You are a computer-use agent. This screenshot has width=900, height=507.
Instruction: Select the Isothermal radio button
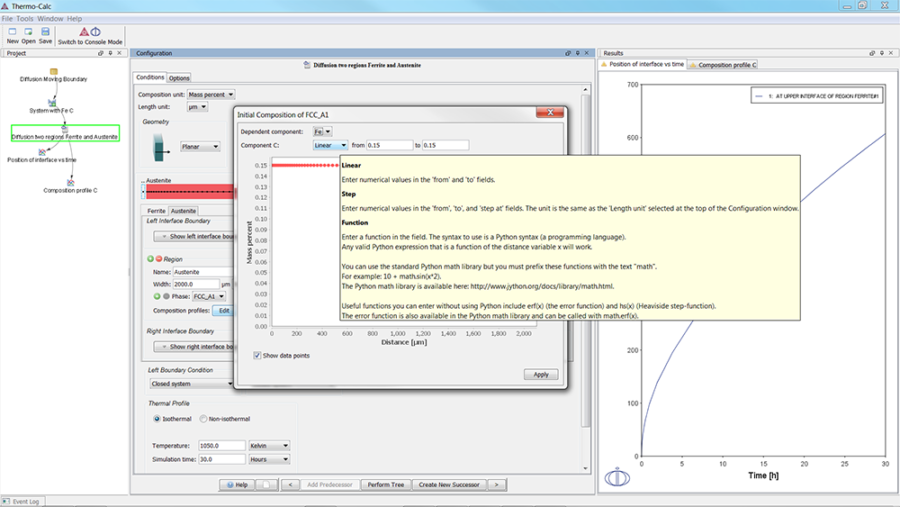click(156, 419)
